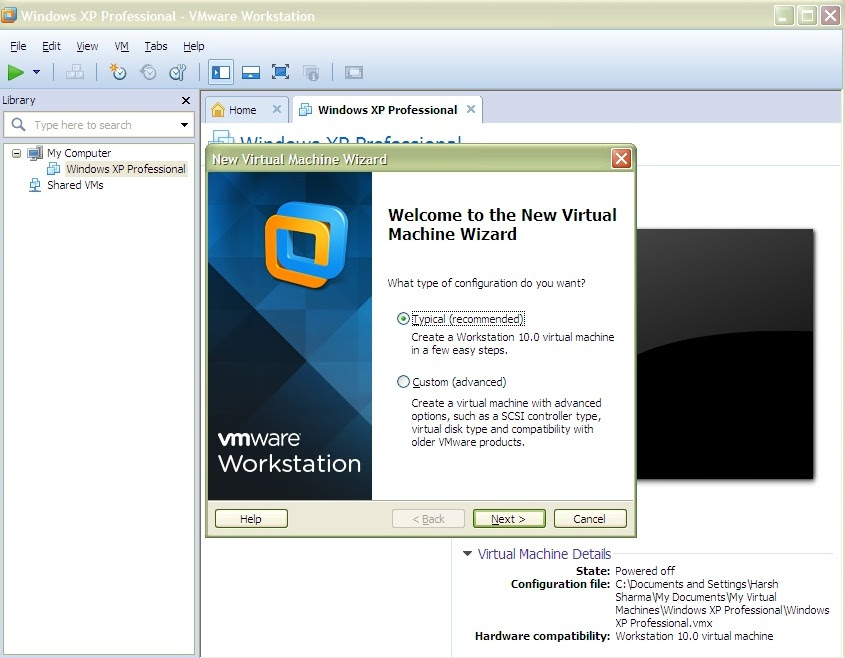
Task: Collapse the Virtual Machine Details section
Action: click(x=467, y=553)
